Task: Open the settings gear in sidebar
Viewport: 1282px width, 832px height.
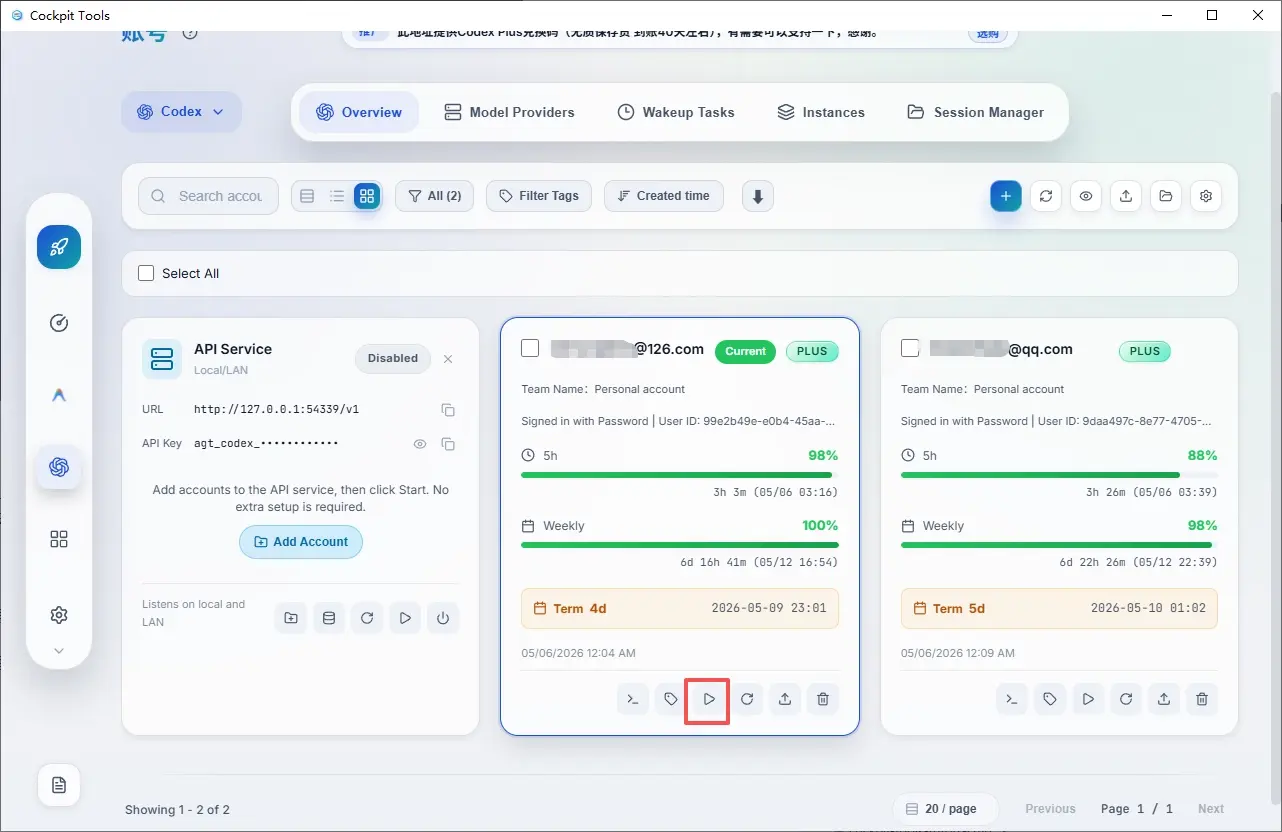Action: point(59,615)
